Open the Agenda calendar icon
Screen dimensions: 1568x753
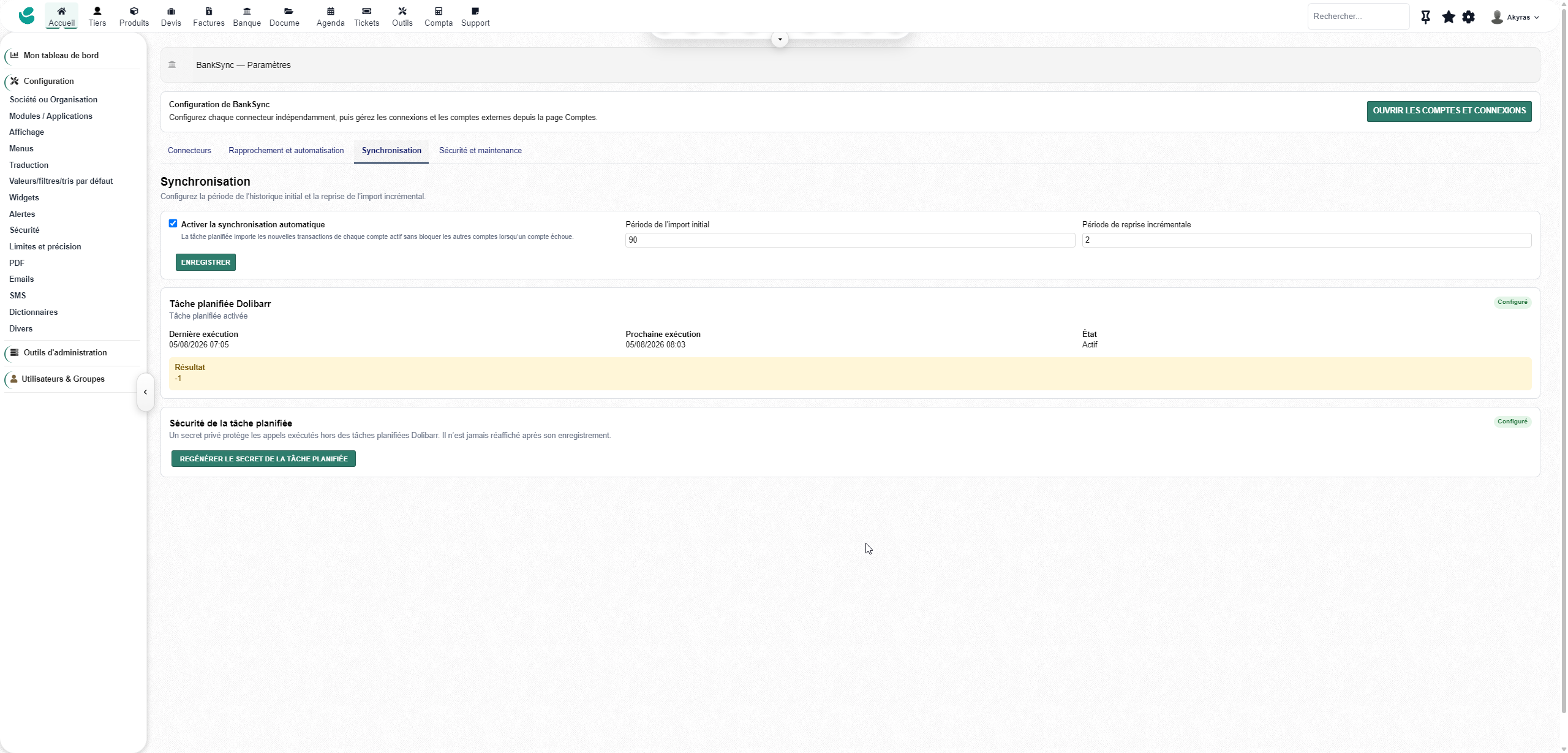click(x=331, y=11)
